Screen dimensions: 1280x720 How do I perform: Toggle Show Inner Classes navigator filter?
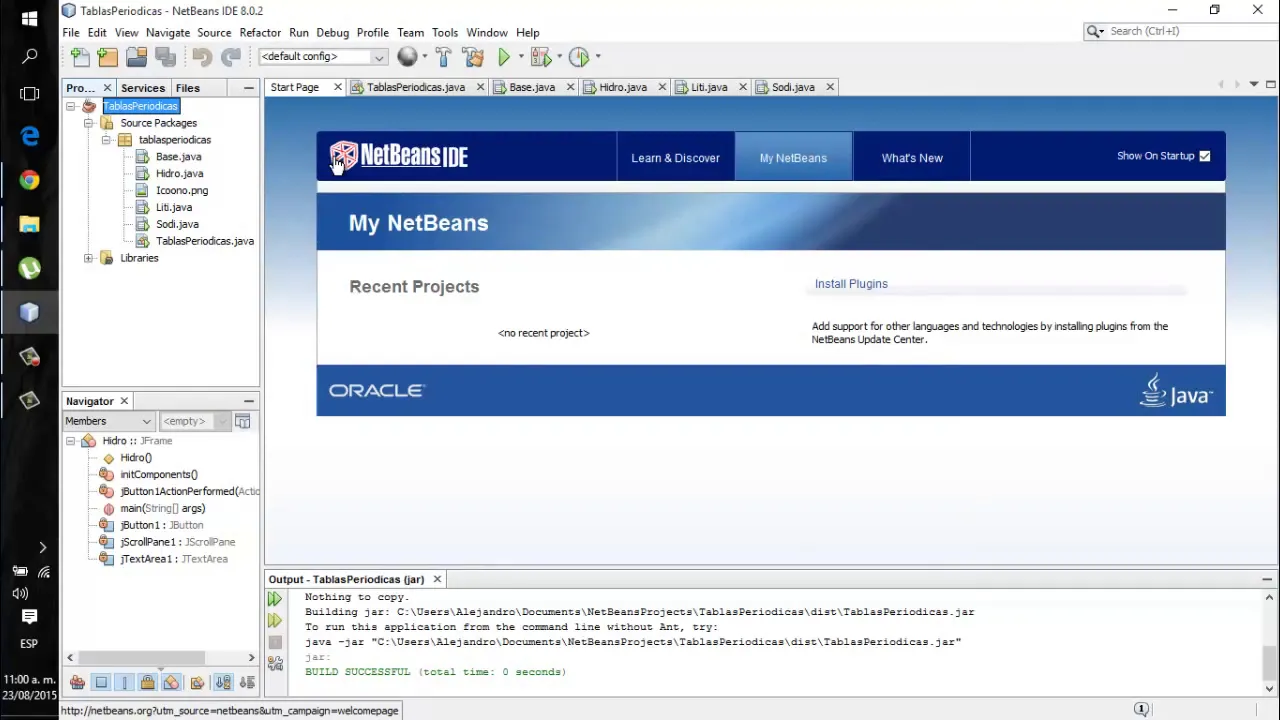[172, 683]
